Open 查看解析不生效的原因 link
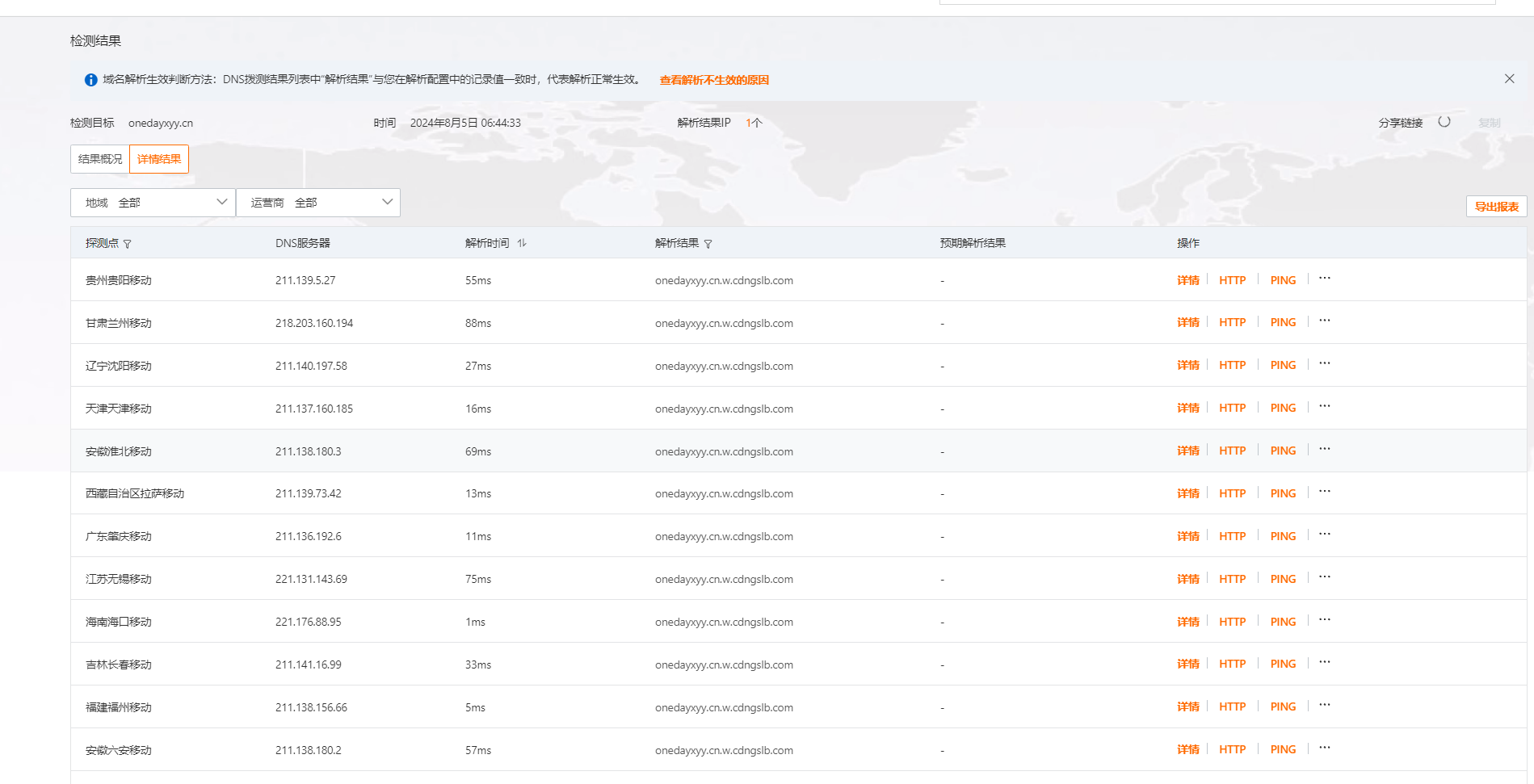The image size is (1534, 784). [x=714, y=80]
